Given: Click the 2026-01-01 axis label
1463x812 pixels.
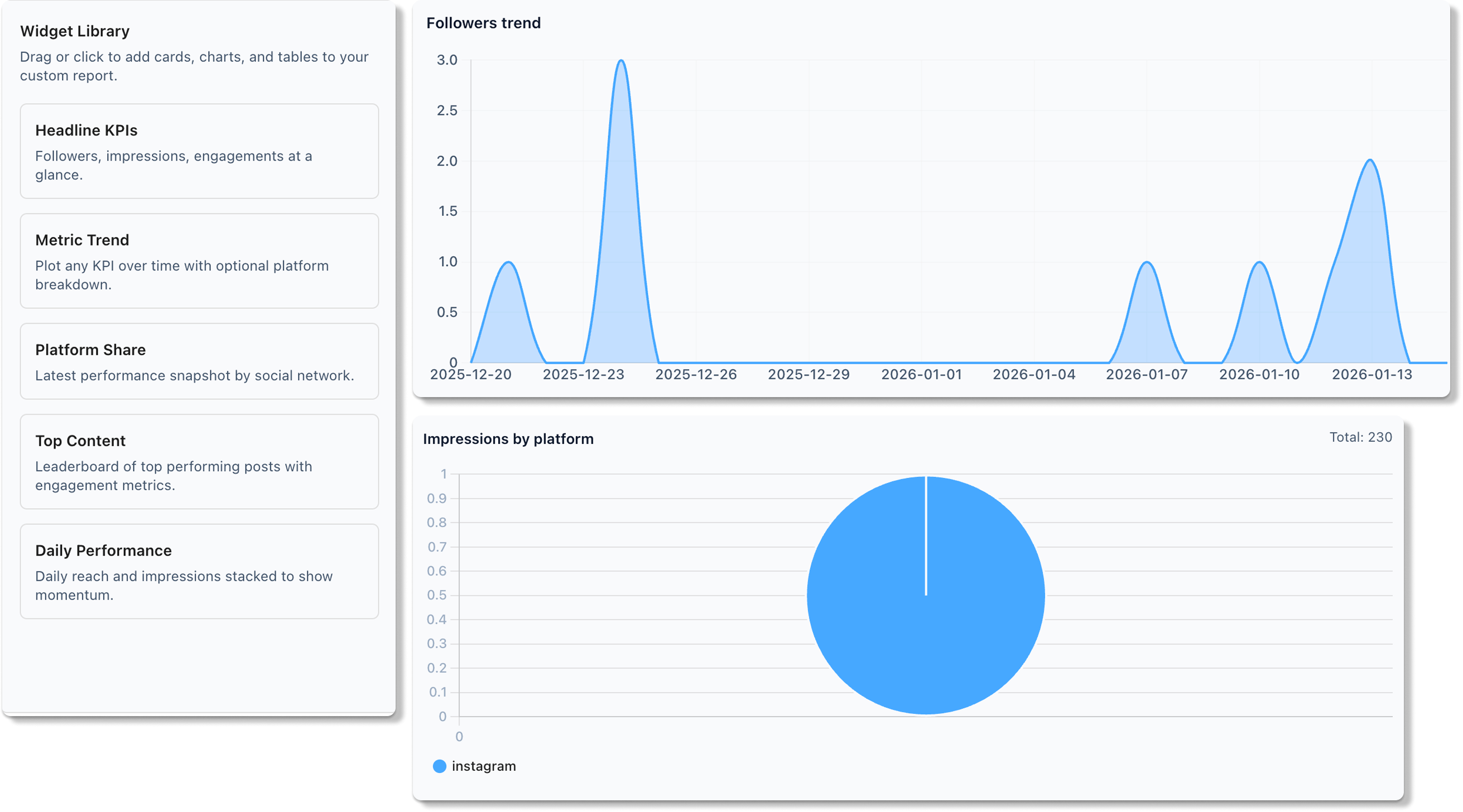Looking at the screenshot, I should tap(921, 374).
